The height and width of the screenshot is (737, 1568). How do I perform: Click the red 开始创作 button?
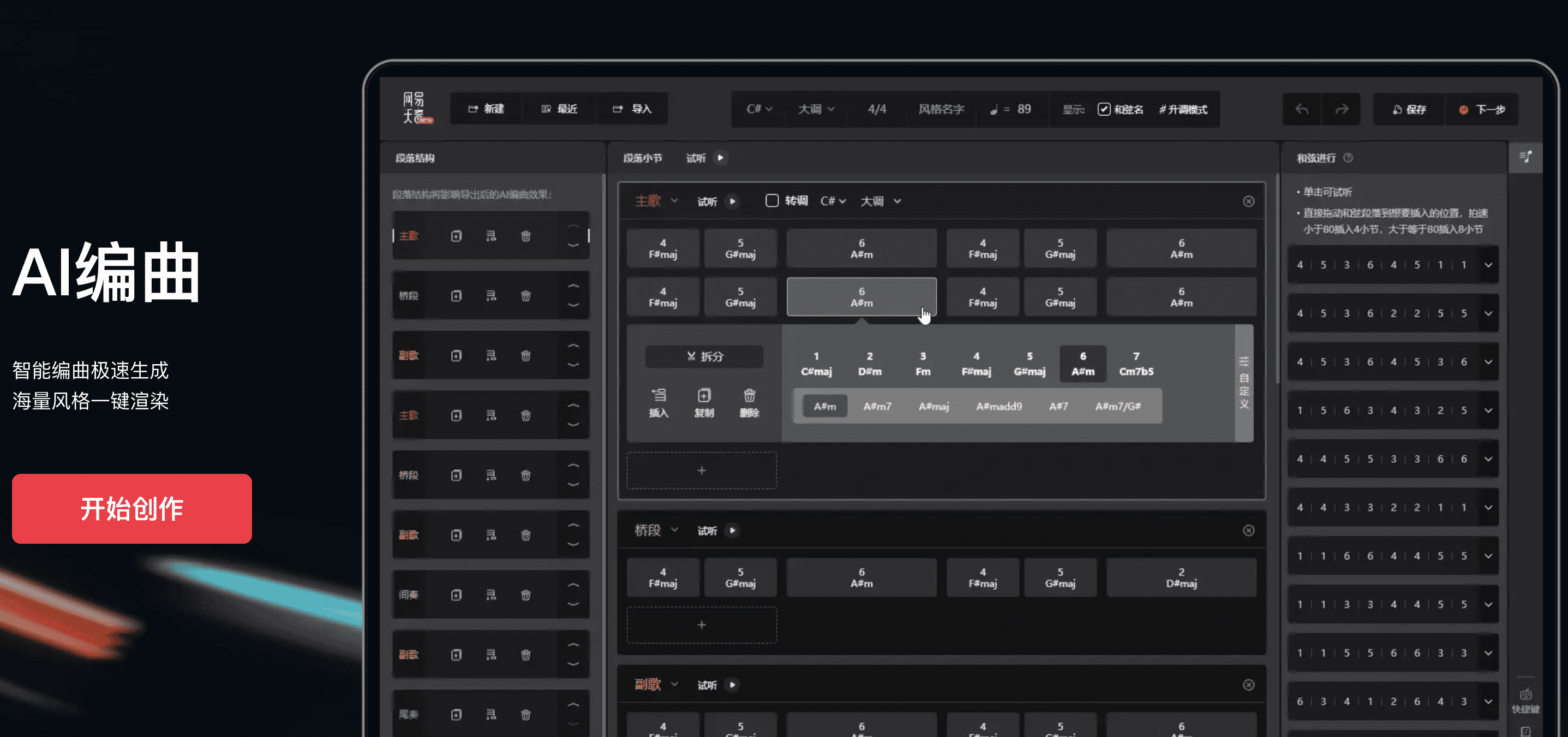pyautogui.click(x=132, y=509)
